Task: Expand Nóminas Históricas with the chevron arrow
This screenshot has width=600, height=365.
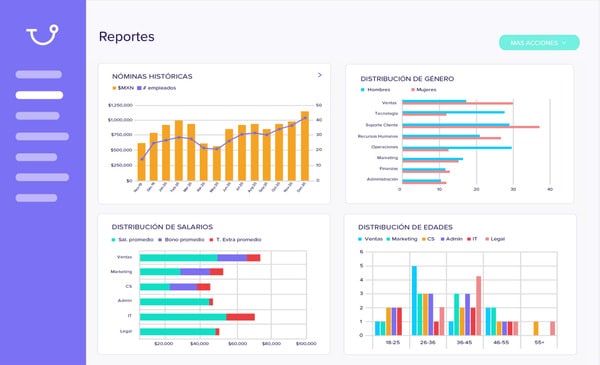Action: coord(320,75)
